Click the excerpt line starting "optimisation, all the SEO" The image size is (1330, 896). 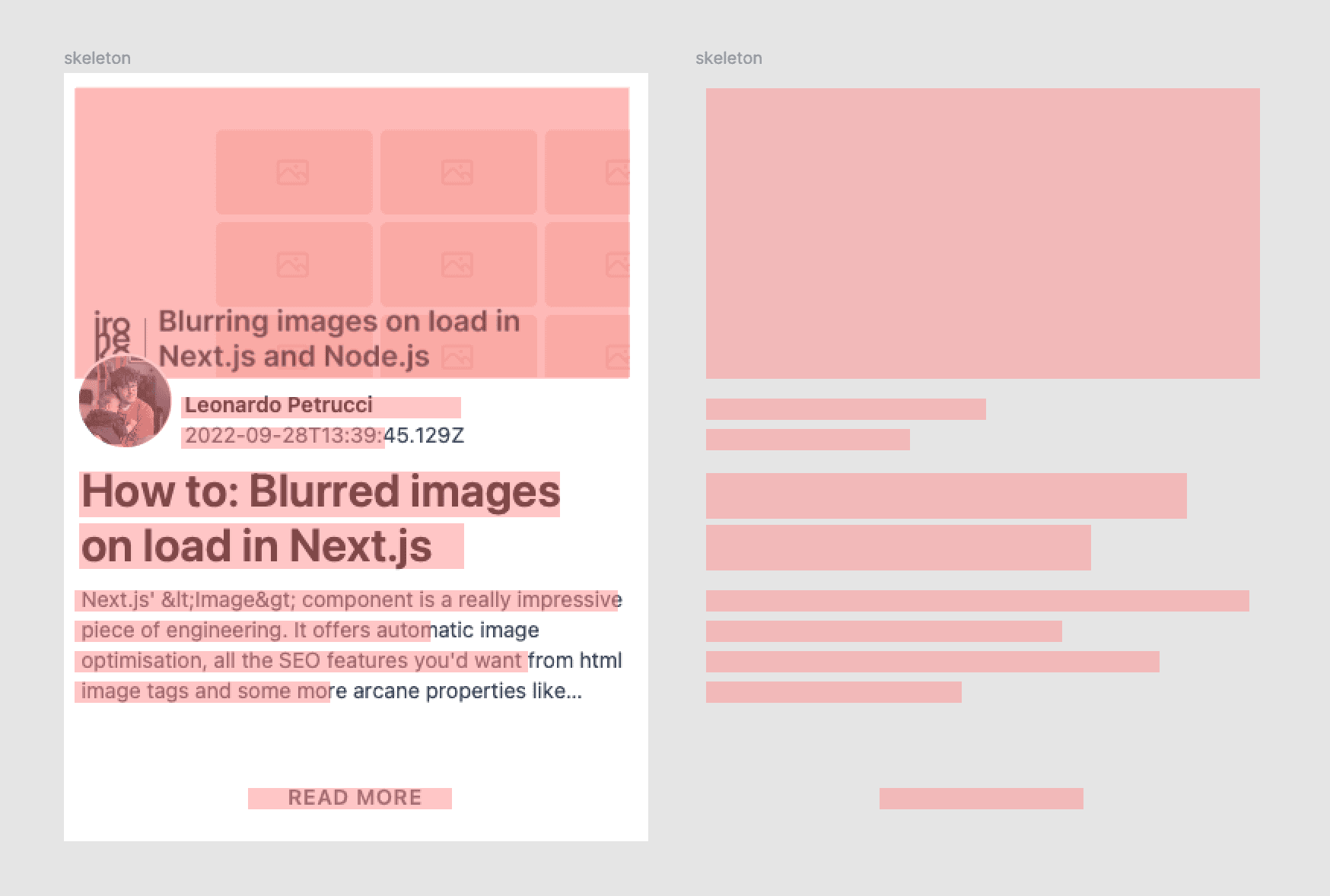pyautogui.click(x=352, y=660)
